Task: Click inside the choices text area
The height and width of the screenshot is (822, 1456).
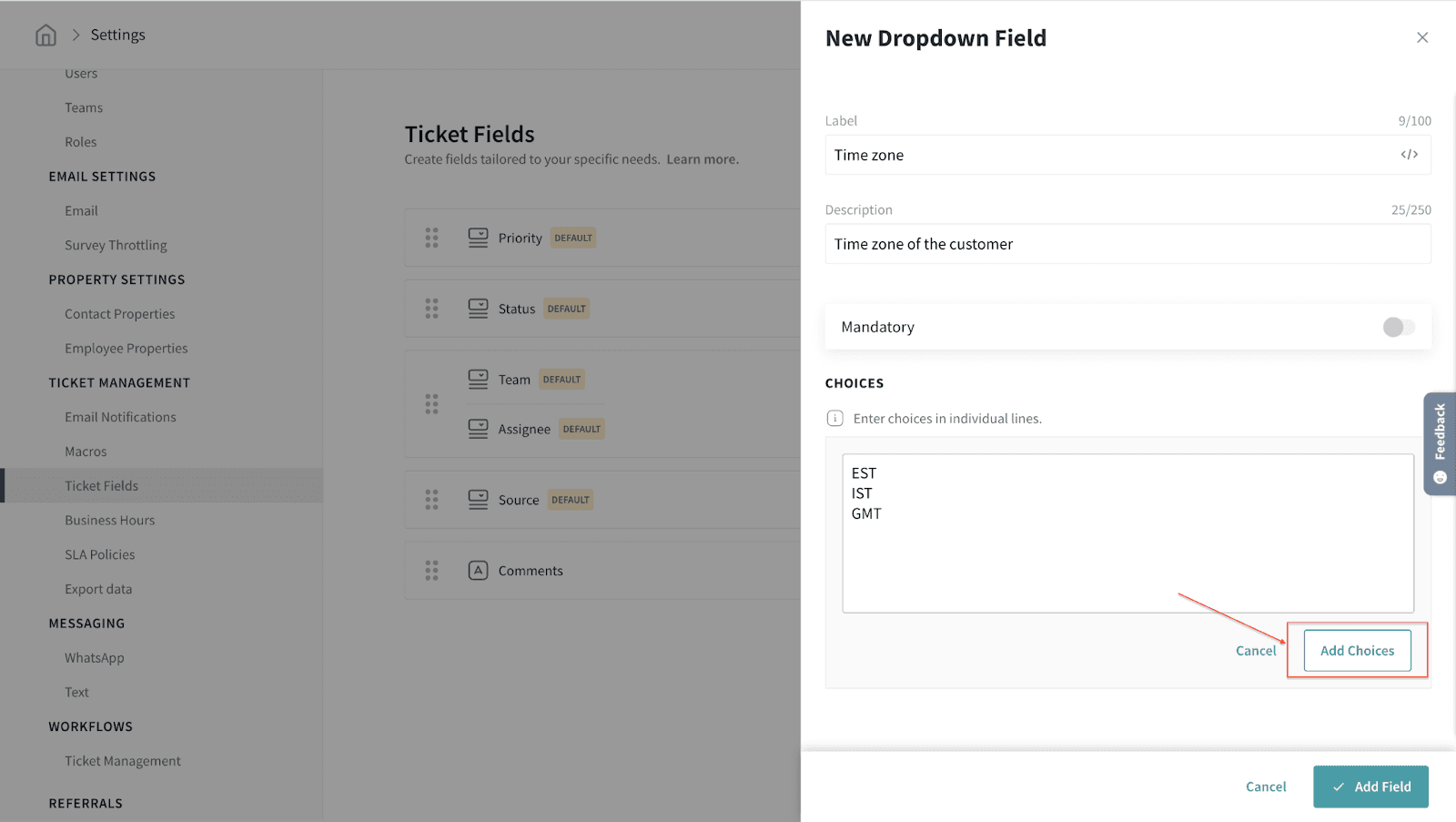Action: [x=1127, y=555]
